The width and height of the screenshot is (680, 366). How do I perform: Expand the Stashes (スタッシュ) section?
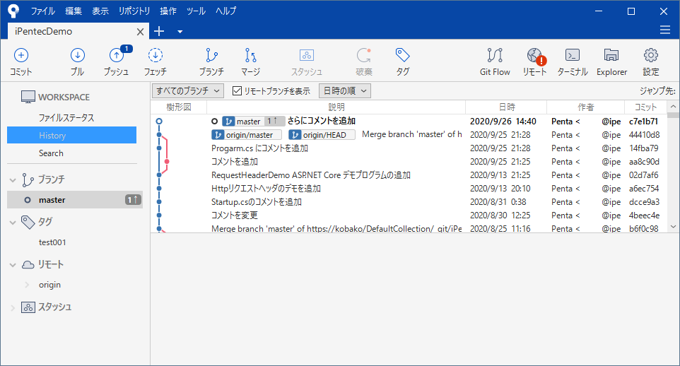tap(13, 307)
